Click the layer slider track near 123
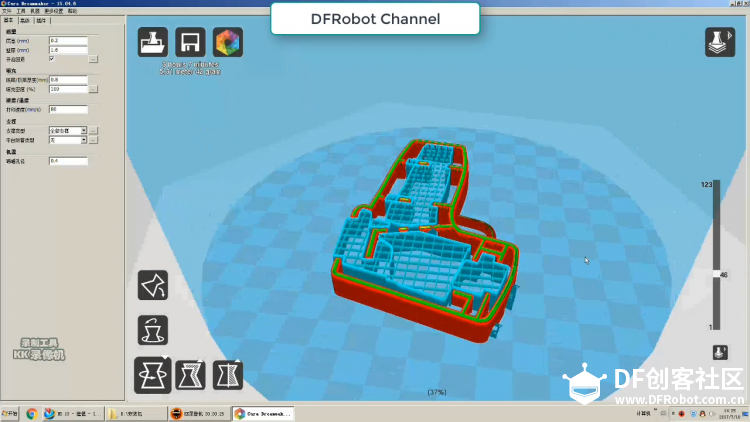Screen dimensions: 750x422 (717, 186)
